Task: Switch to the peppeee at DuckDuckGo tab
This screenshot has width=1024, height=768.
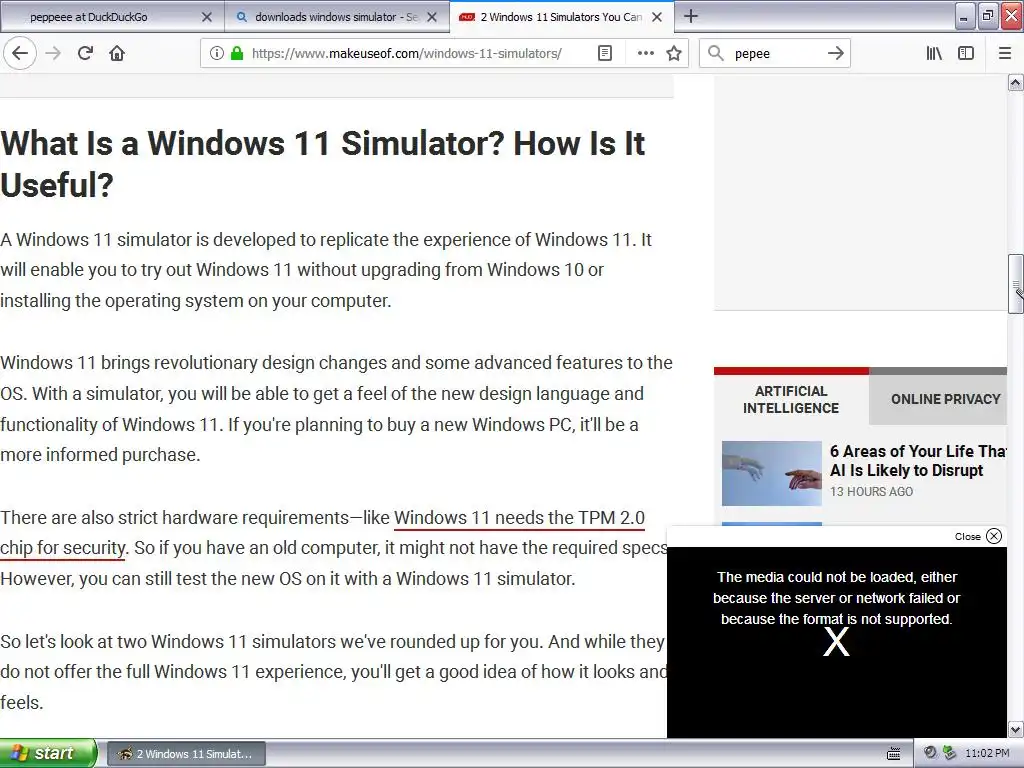Action: point(112,17)
